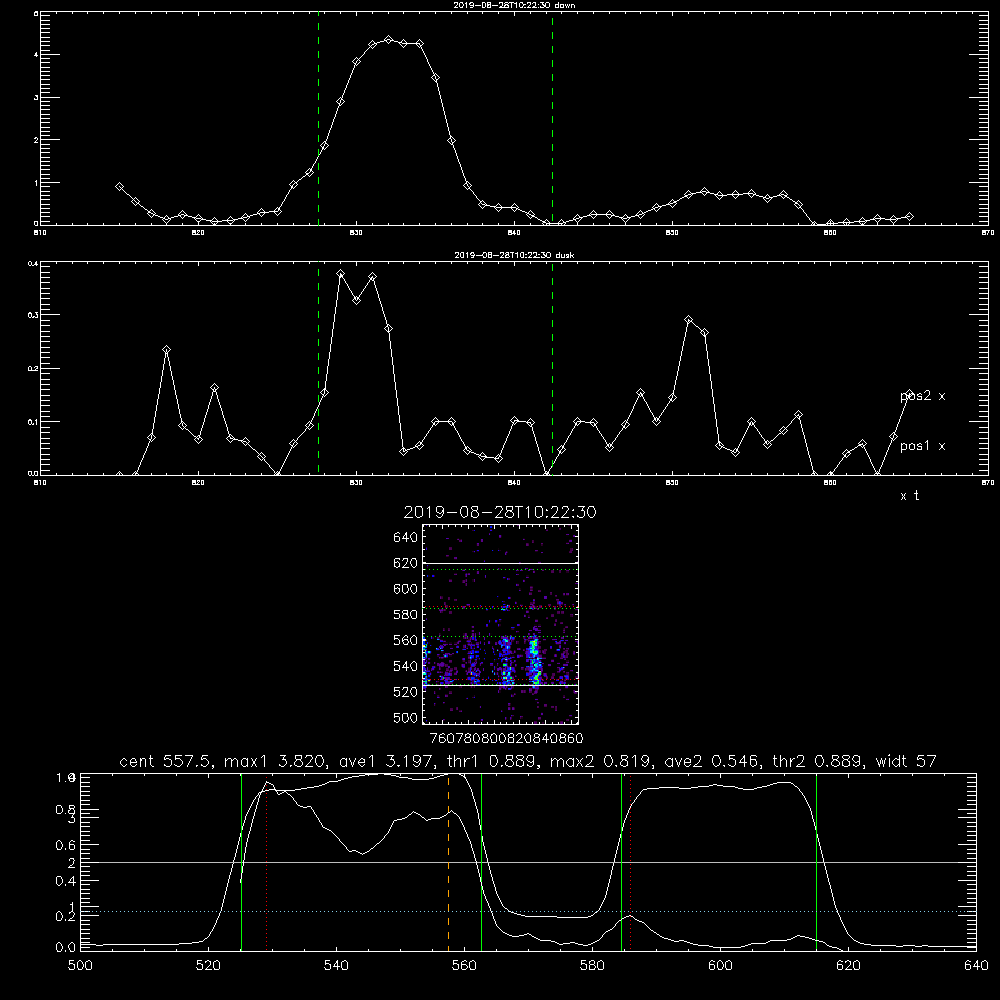
Task: Click the 'thr1 0.889' value in stats line
Action: 495,761
